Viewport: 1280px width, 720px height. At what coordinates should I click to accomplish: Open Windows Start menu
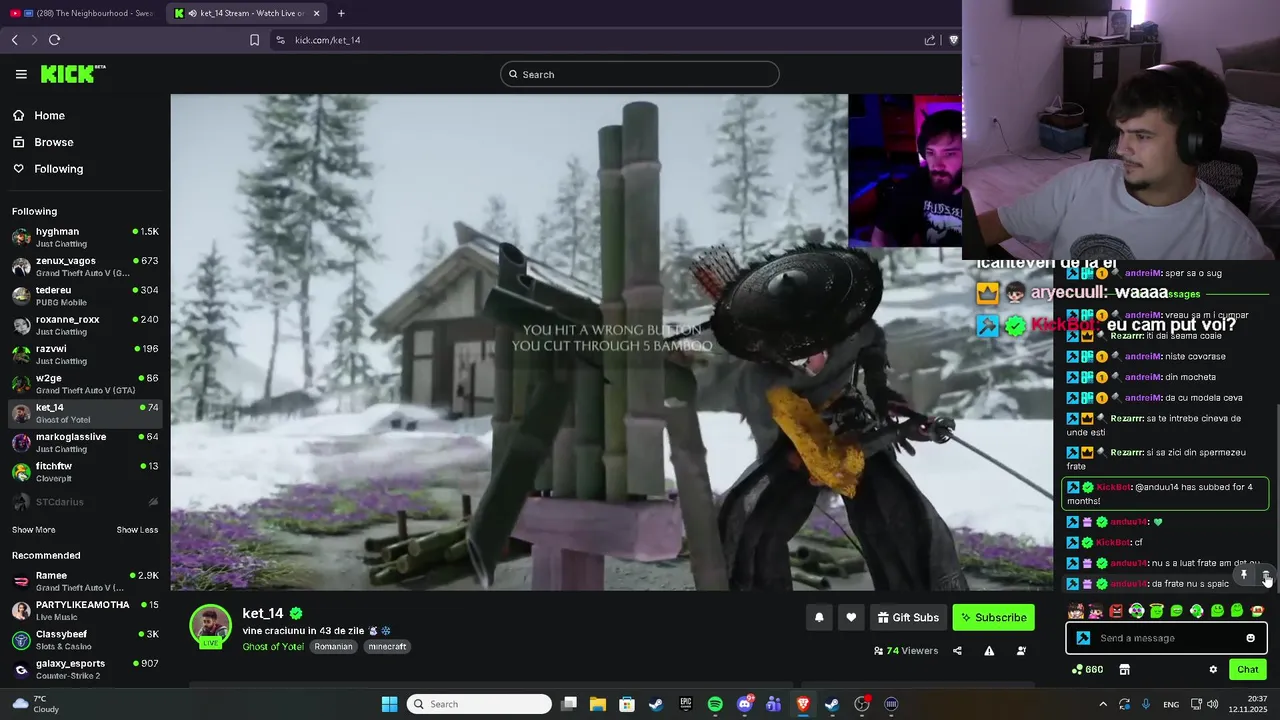pyautogui.click(x=389, y=704)
